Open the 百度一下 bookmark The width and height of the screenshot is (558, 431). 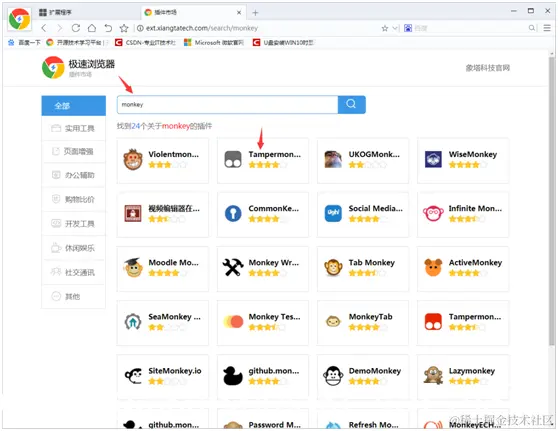tap(24, 43)
